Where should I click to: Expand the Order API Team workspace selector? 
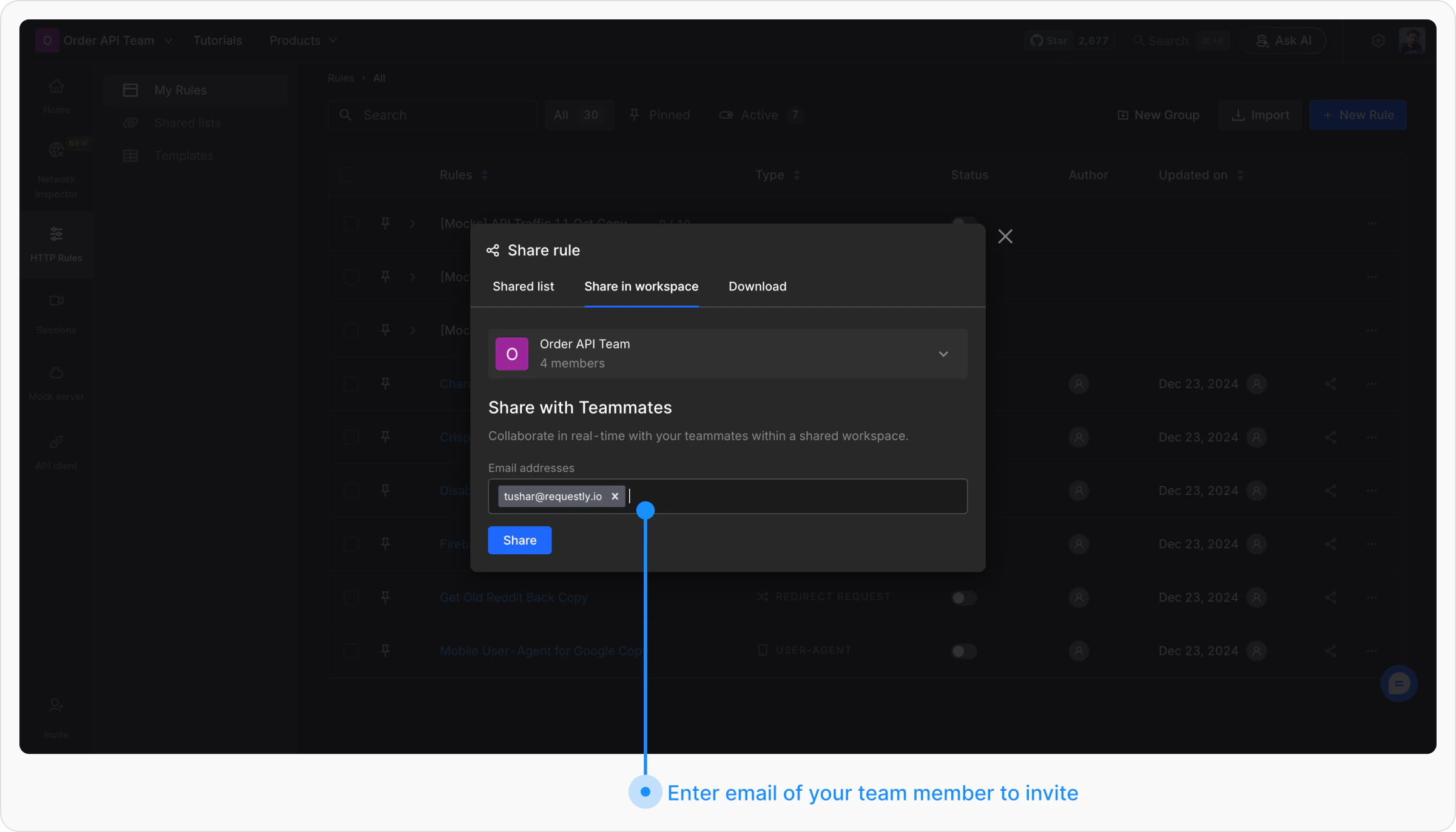click(x=727, y=354)
